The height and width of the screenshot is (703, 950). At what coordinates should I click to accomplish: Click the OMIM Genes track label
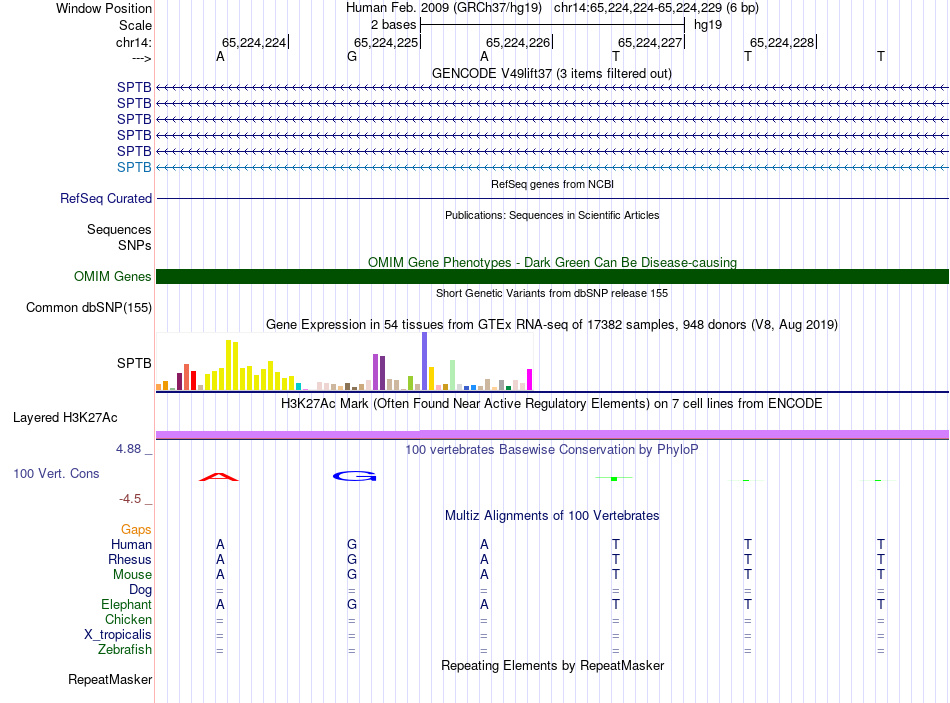click(x=112, y=276)
